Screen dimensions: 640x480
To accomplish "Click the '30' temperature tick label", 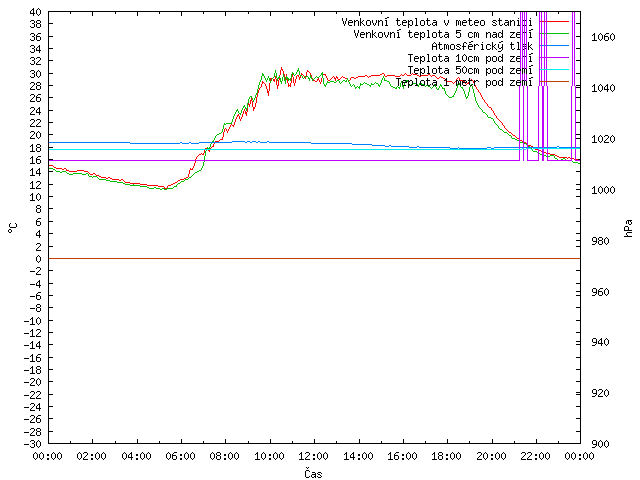I will pyautogui.click(x=36, y=74).
